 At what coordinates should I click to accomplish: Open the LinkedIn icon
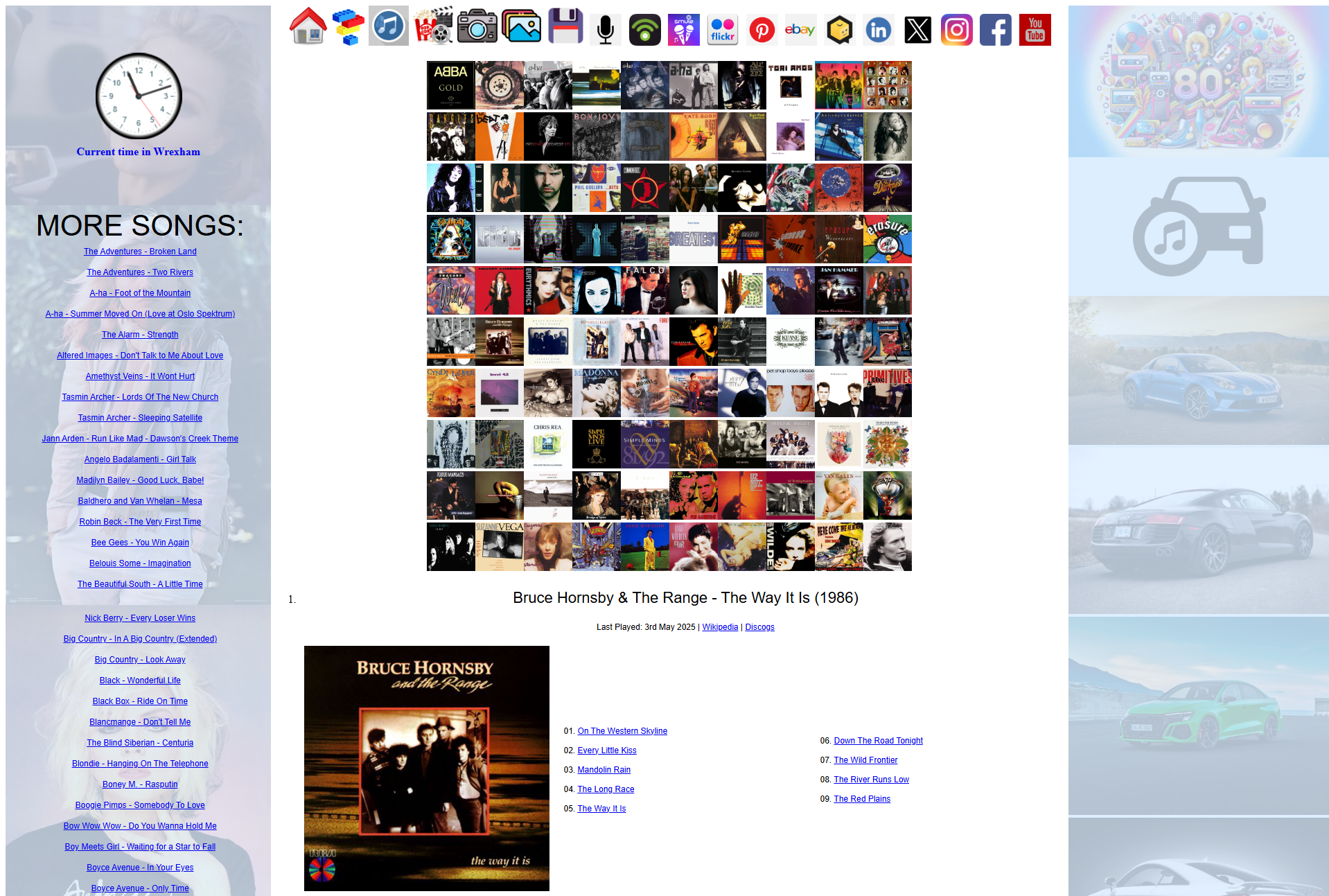click(x=879, y=30)
